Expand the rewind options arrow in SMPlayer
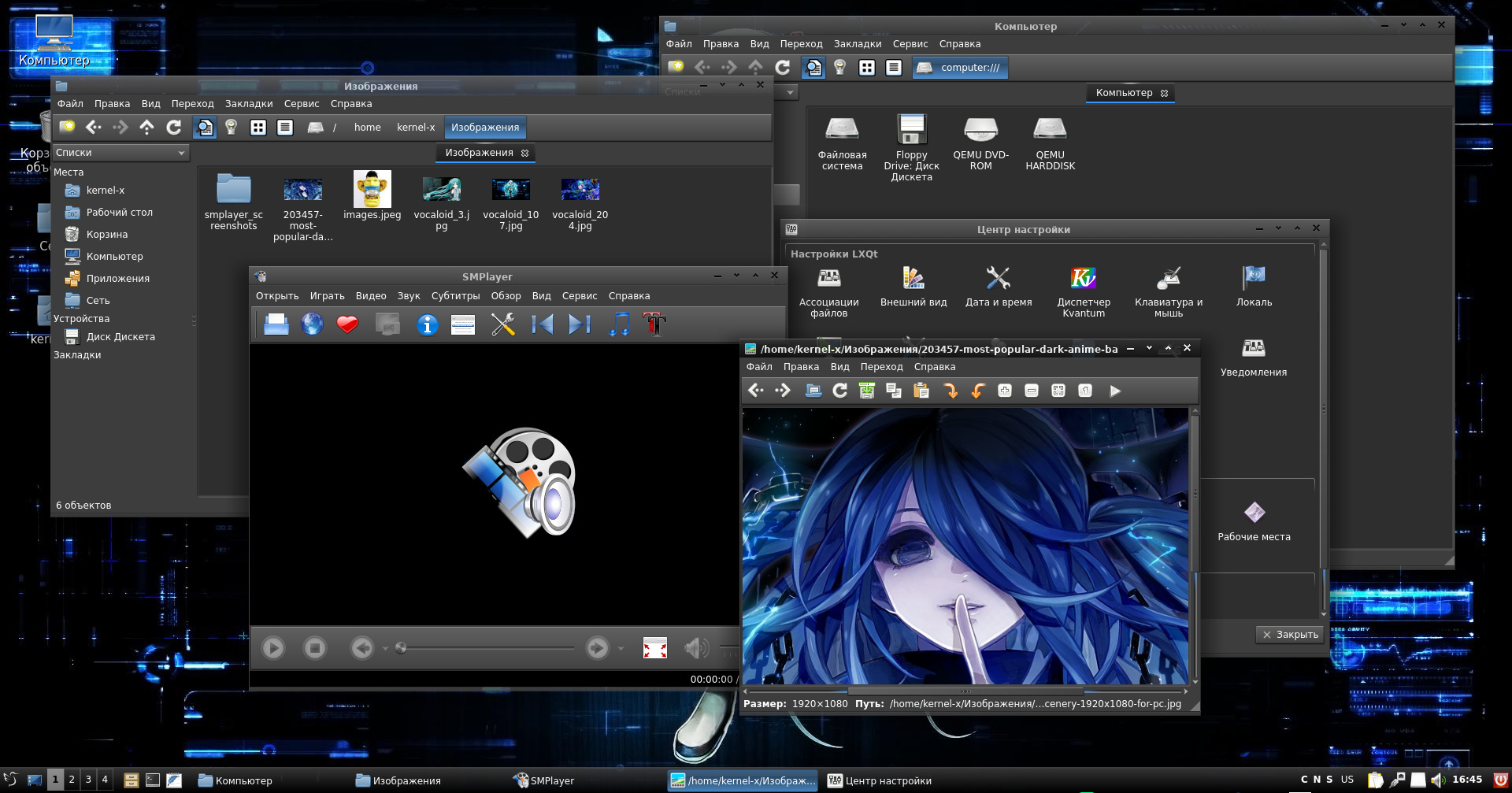 point(385,649)
